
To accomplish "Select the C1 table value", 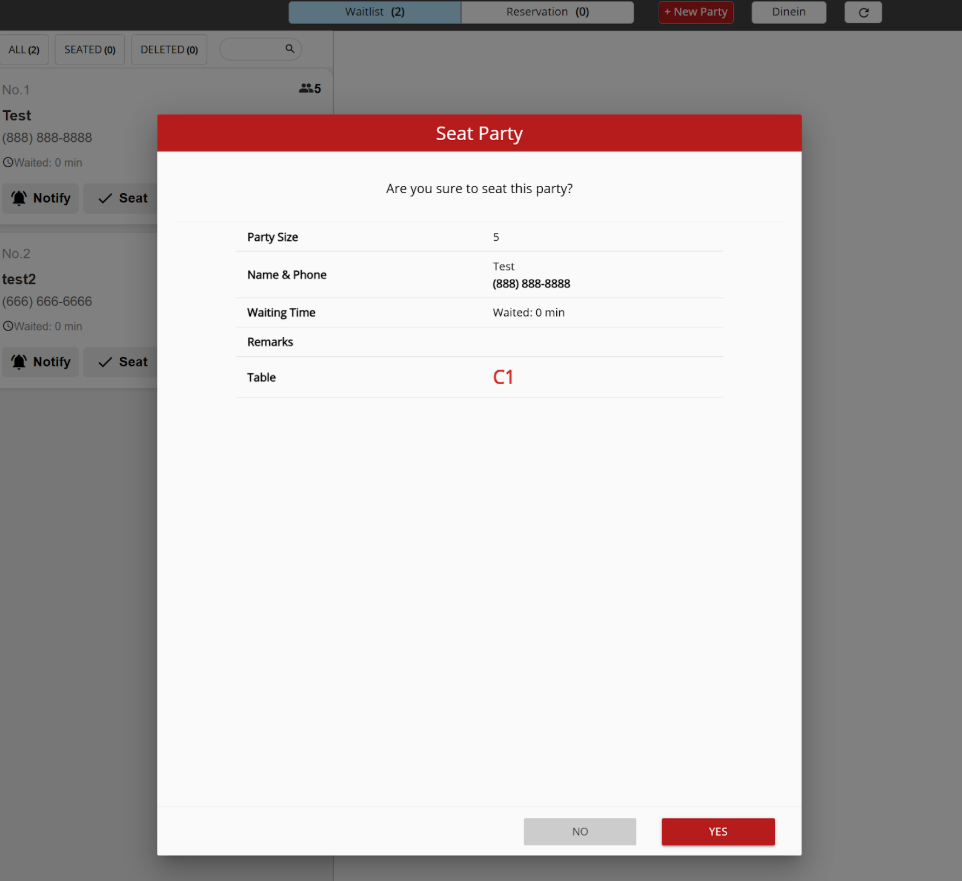I will (x=503, y=377).
